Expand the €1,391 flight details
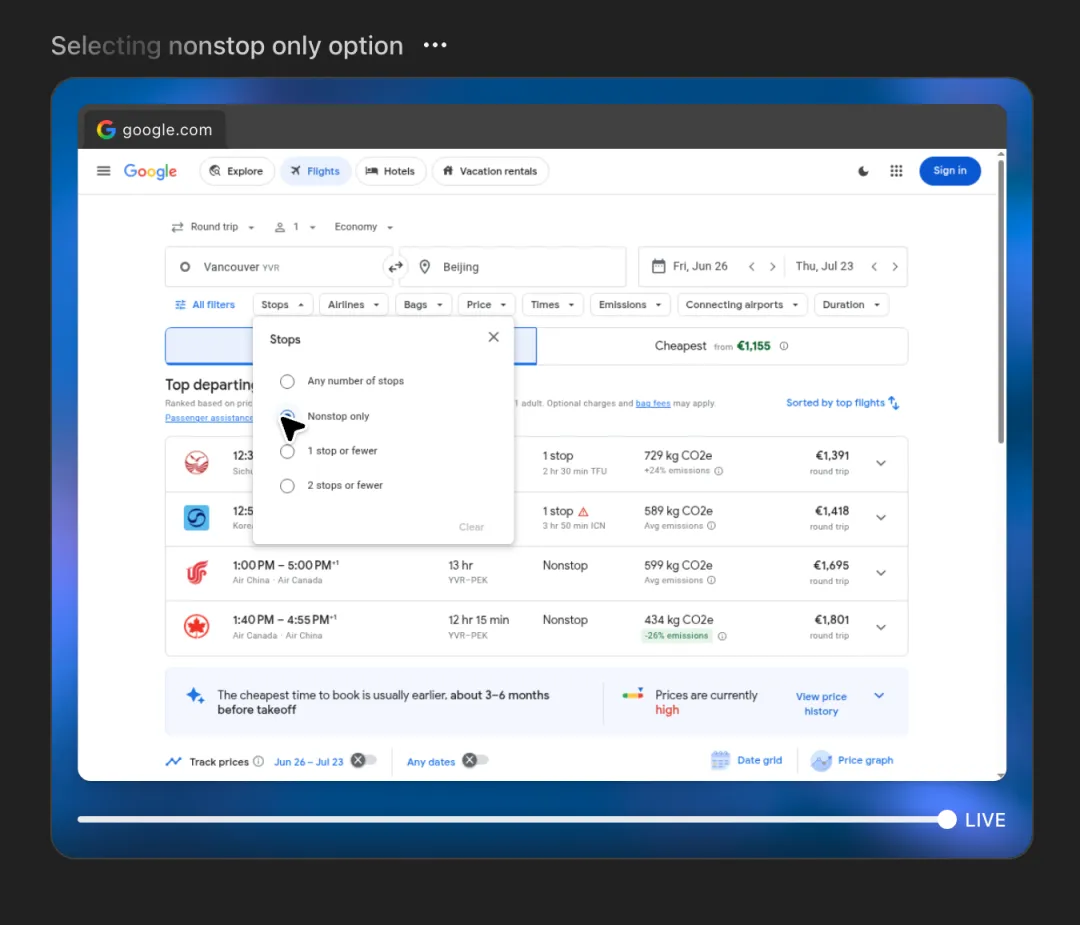Screen dimensions: 1080x925 click(881, 464)
